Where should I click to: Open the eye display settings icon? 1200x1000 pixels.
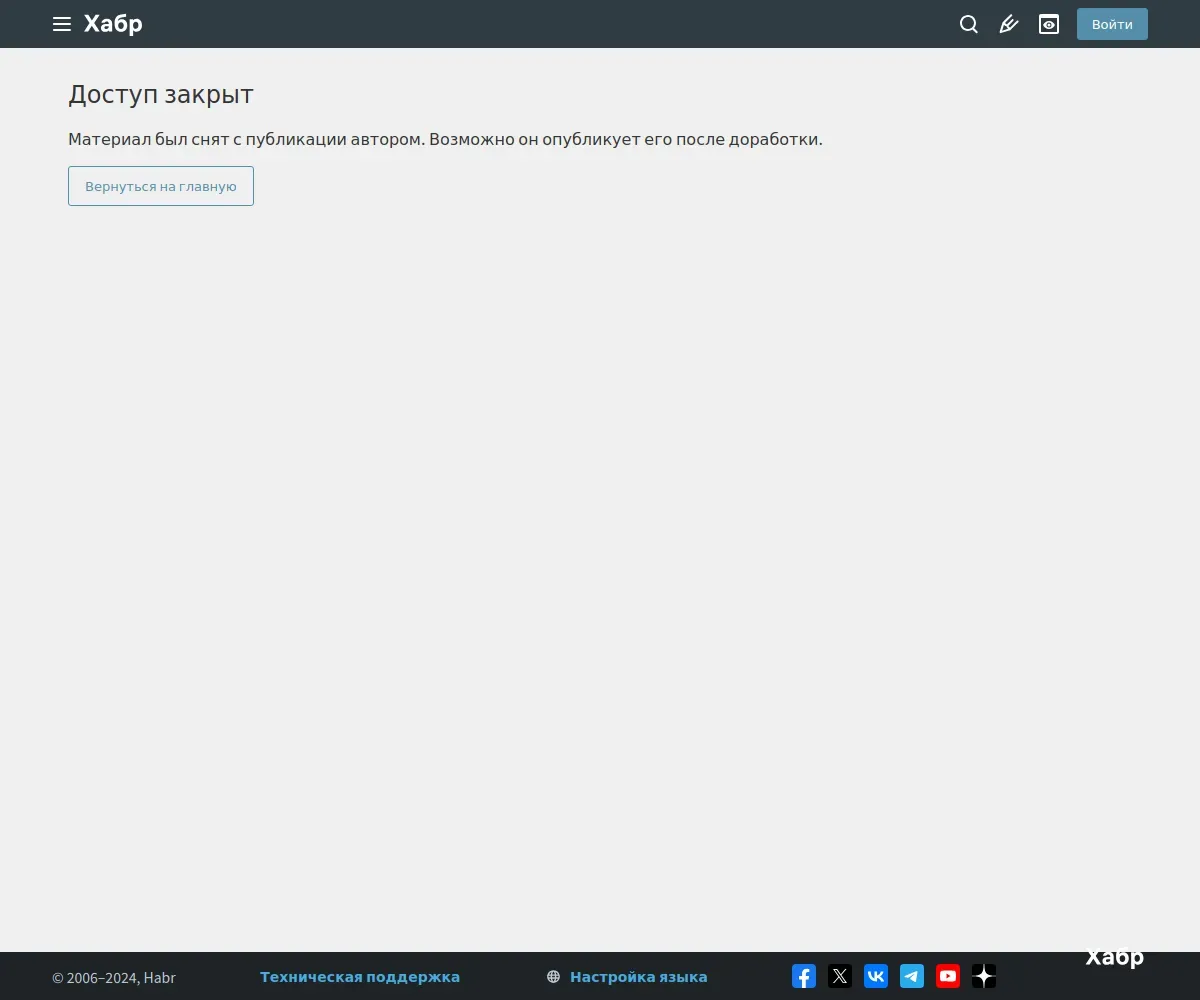(1049, 24)
